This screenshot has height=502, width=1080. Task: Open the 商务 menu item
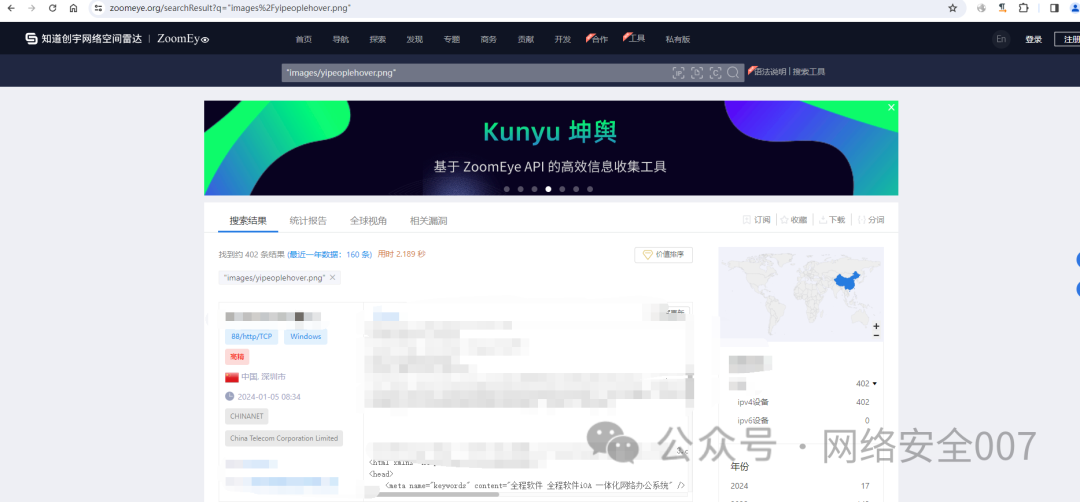[489, 39]
